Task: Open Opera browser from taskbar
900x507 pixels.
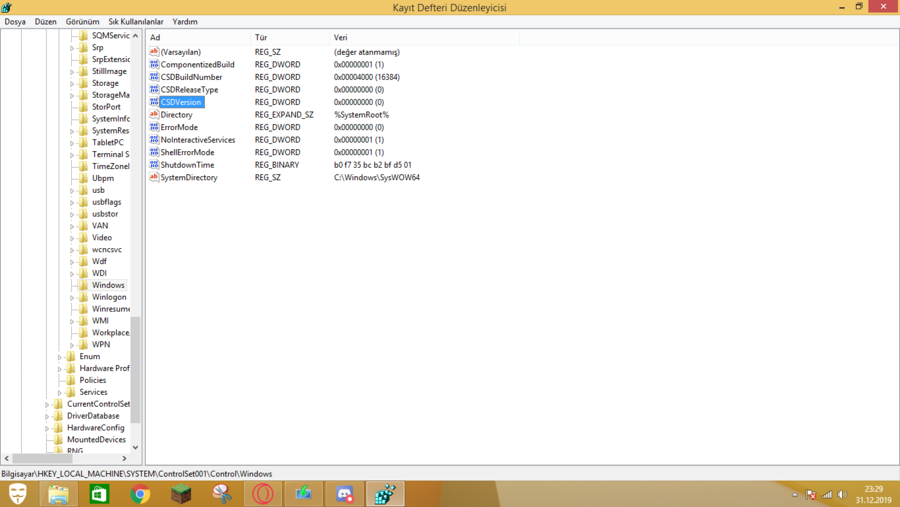Action: pos(262,494)
